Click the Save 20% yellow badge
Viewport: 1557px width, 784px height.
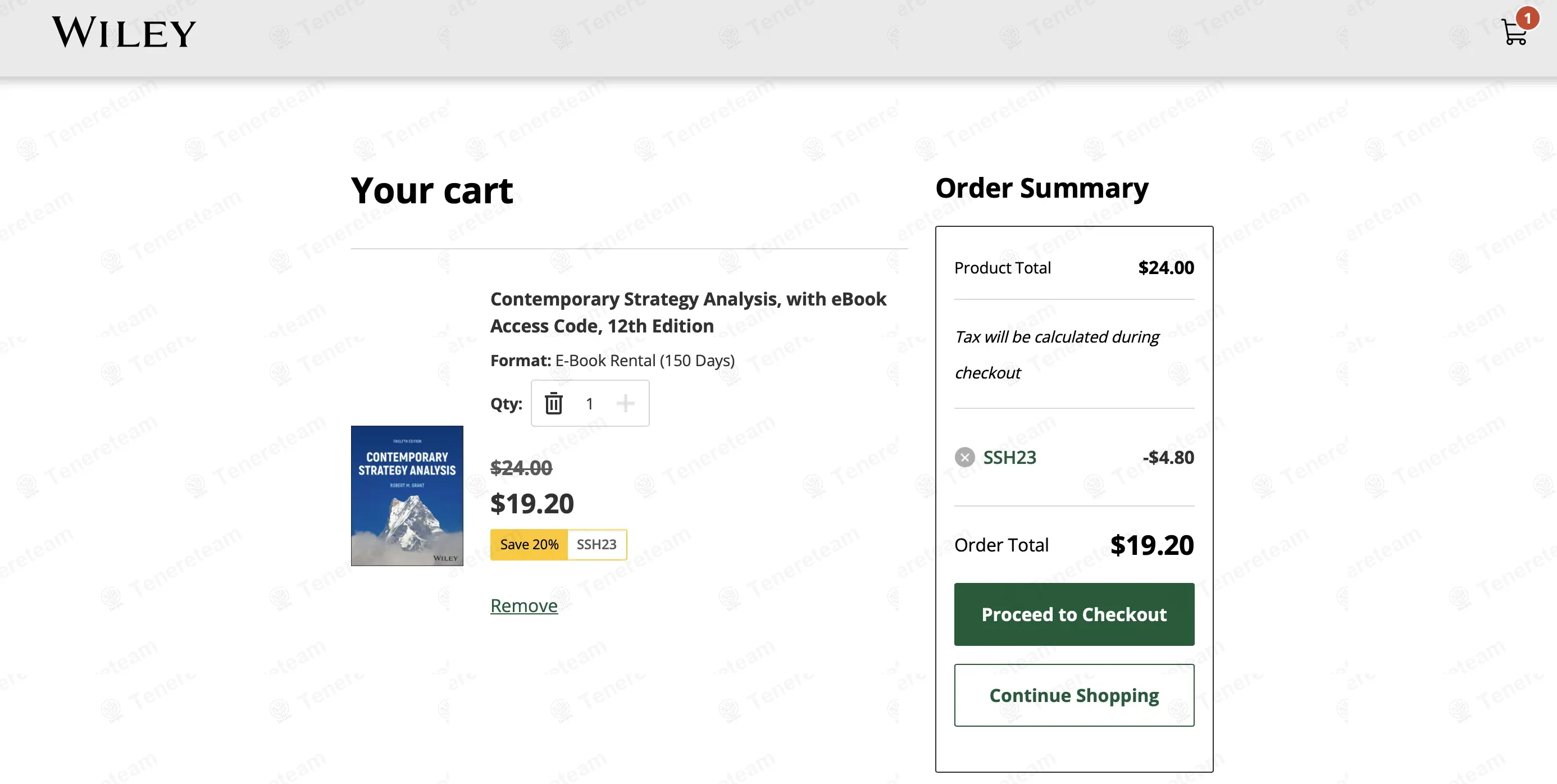529,545
